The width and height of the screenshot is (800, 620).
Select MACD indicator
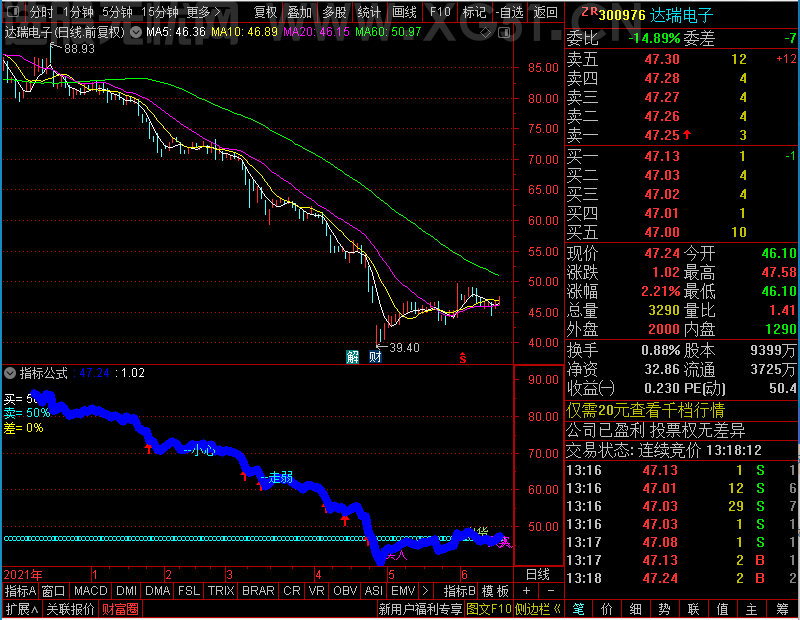[x=91, y=591]
